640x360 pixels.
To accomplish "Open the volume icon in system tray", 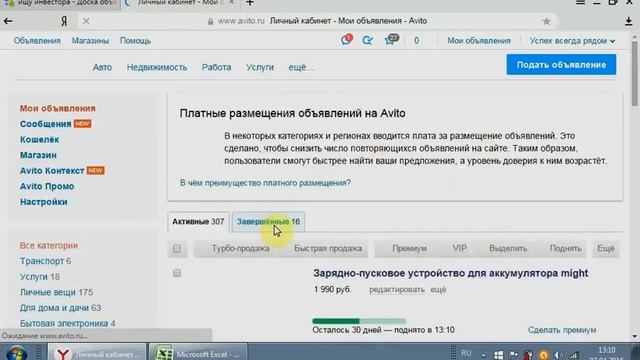I will tap(558, 355).
